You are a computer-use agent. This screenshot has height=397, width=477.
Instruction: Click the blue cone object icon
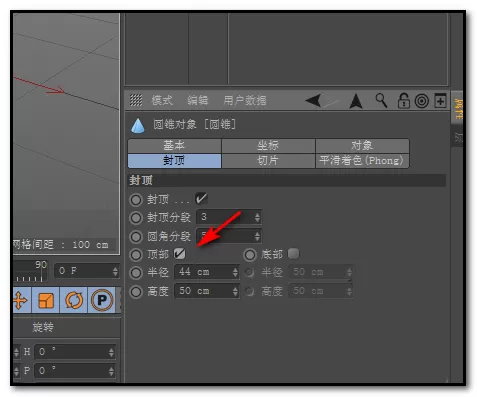[138, 126]
